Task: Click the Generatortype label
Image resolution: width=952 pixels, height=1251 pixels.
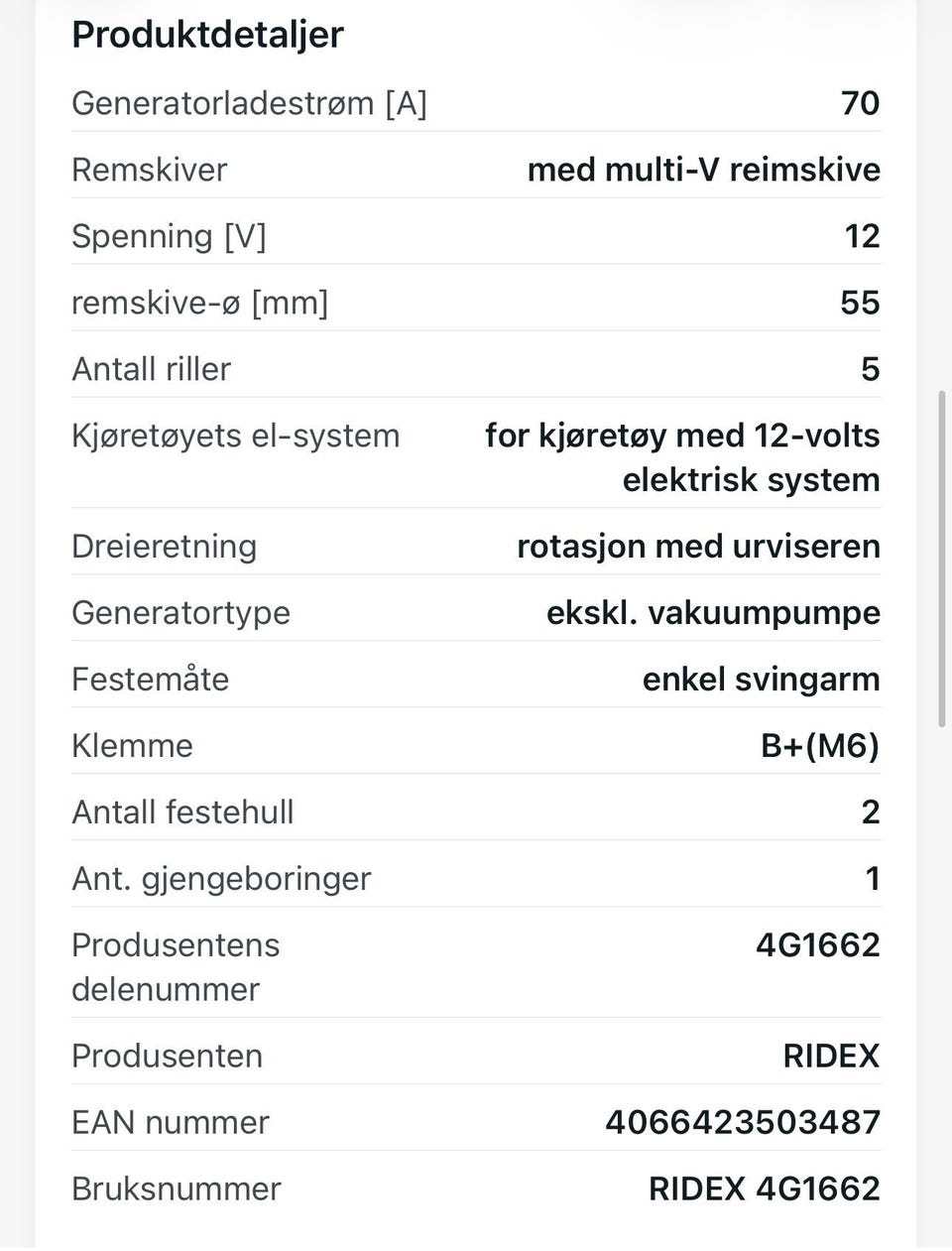Action: click(180, 613)
